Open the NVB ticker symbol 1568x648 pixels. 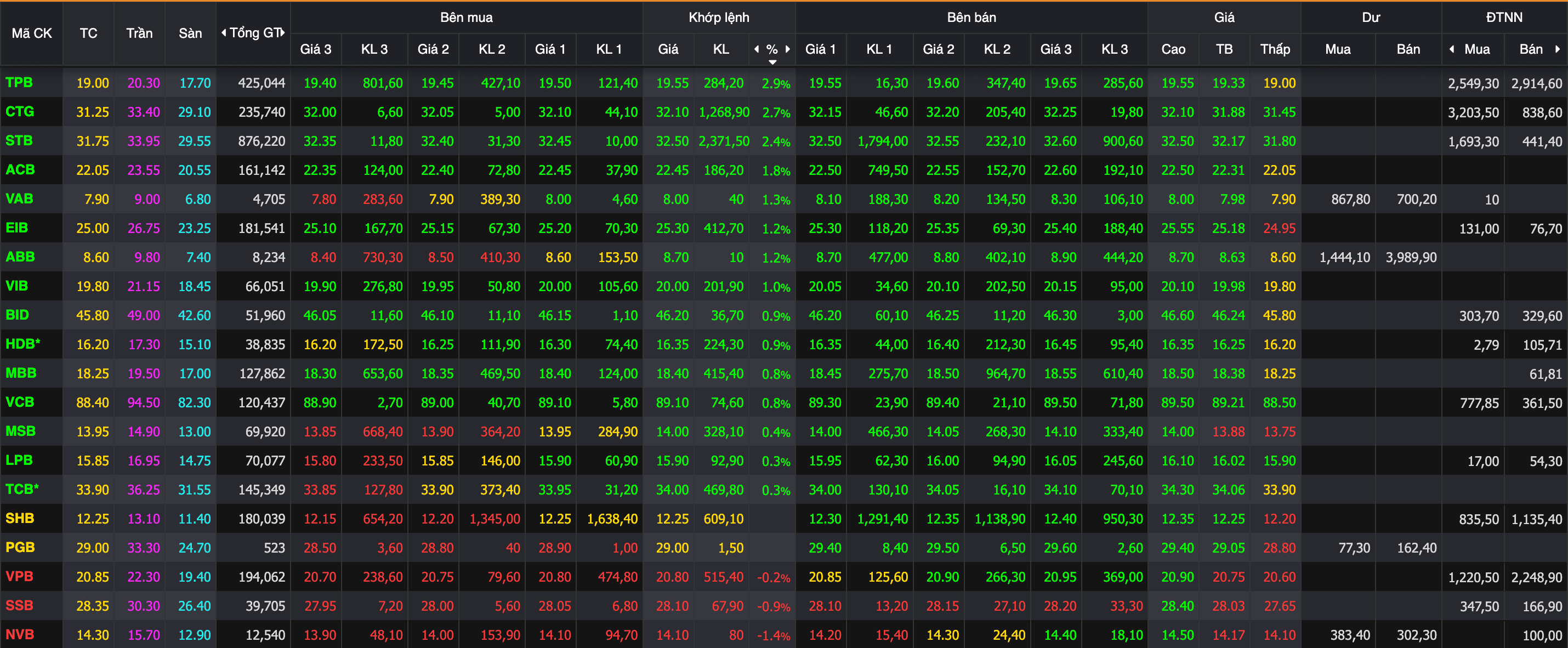tap(20, 635)
